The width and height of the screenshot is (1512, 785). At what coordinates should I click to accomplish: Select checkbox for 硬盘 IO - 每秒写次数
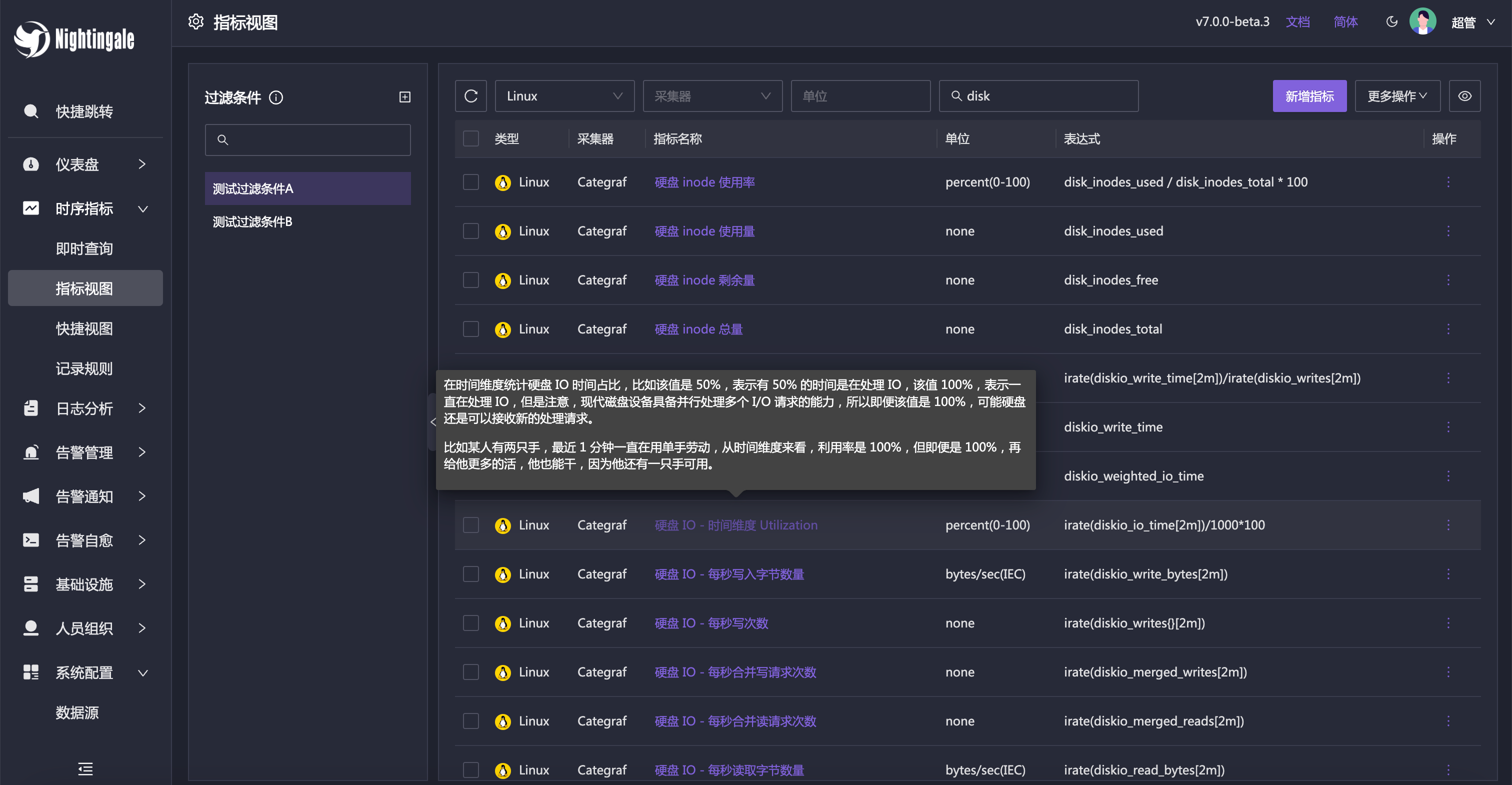(470, 623)
